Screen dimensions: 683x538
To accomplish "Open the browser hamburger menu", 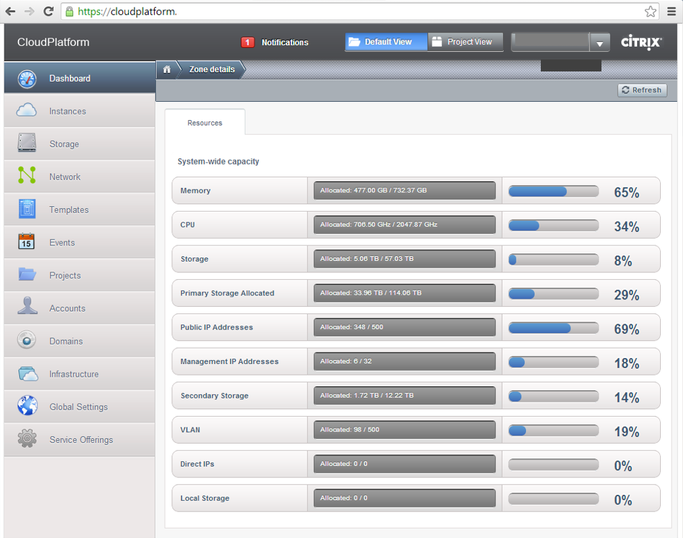I will coord(672,11).
